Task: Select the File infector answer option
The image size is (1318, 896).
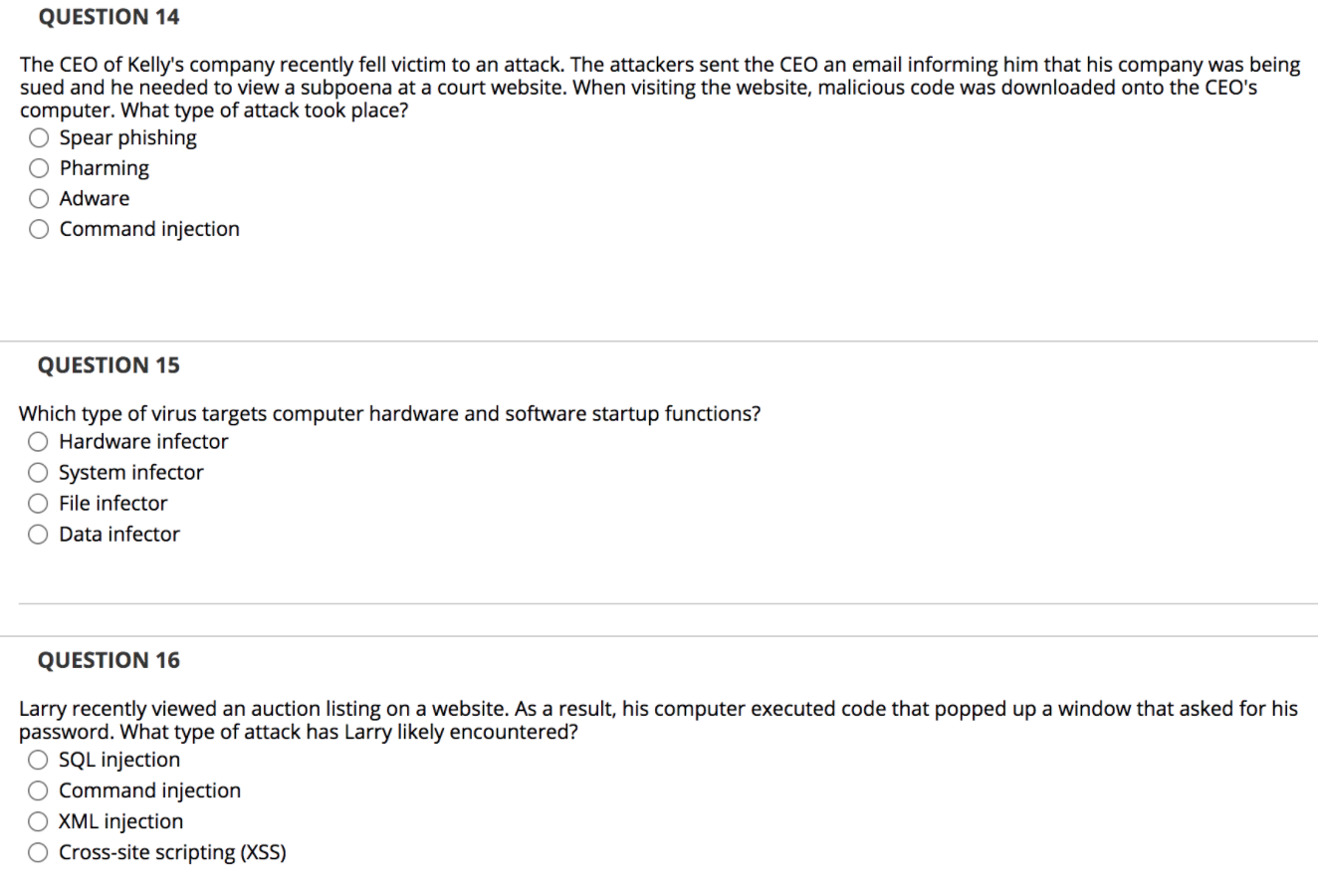Action: click(x=38, y=503)
